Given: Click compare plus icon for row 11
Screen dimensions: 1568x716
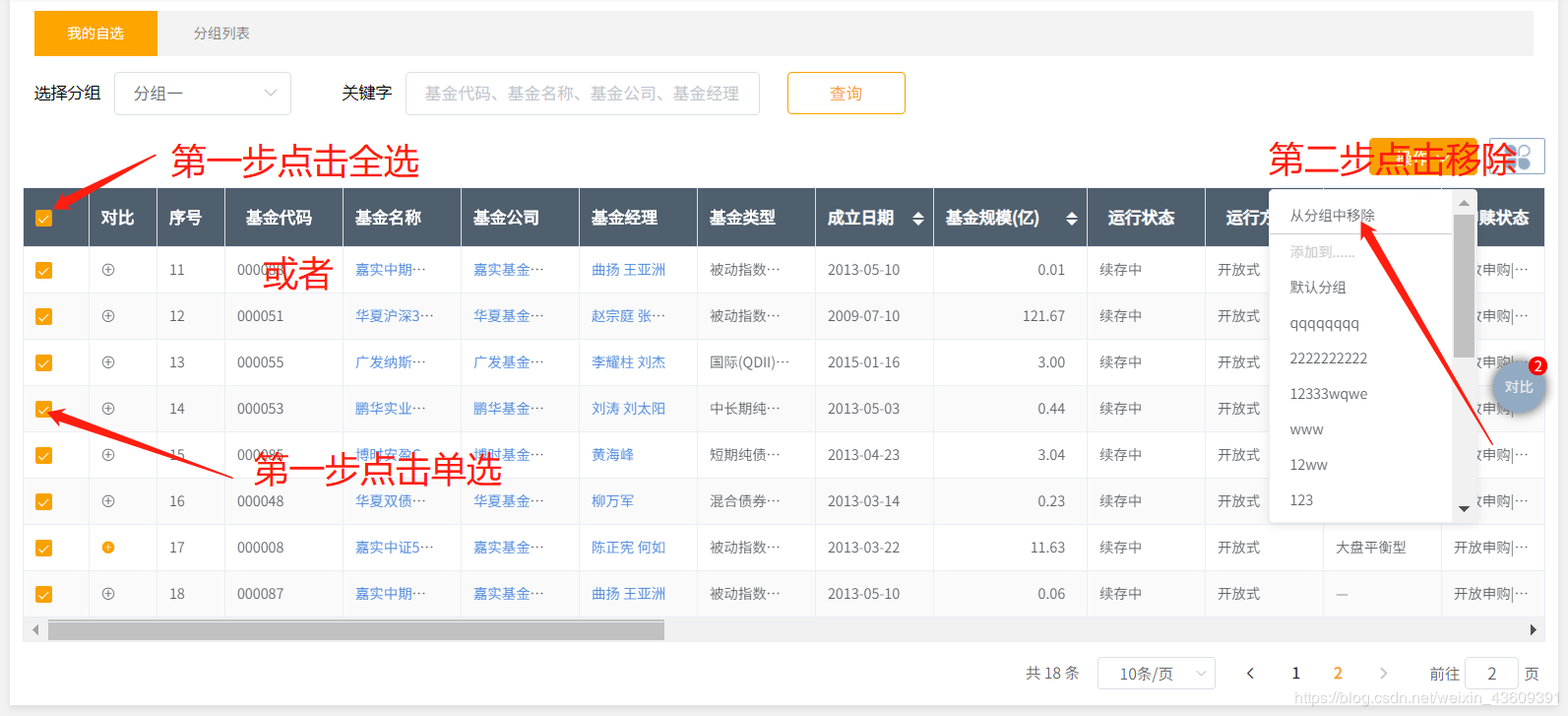Looking at the screenshot, I should point(108,270).
